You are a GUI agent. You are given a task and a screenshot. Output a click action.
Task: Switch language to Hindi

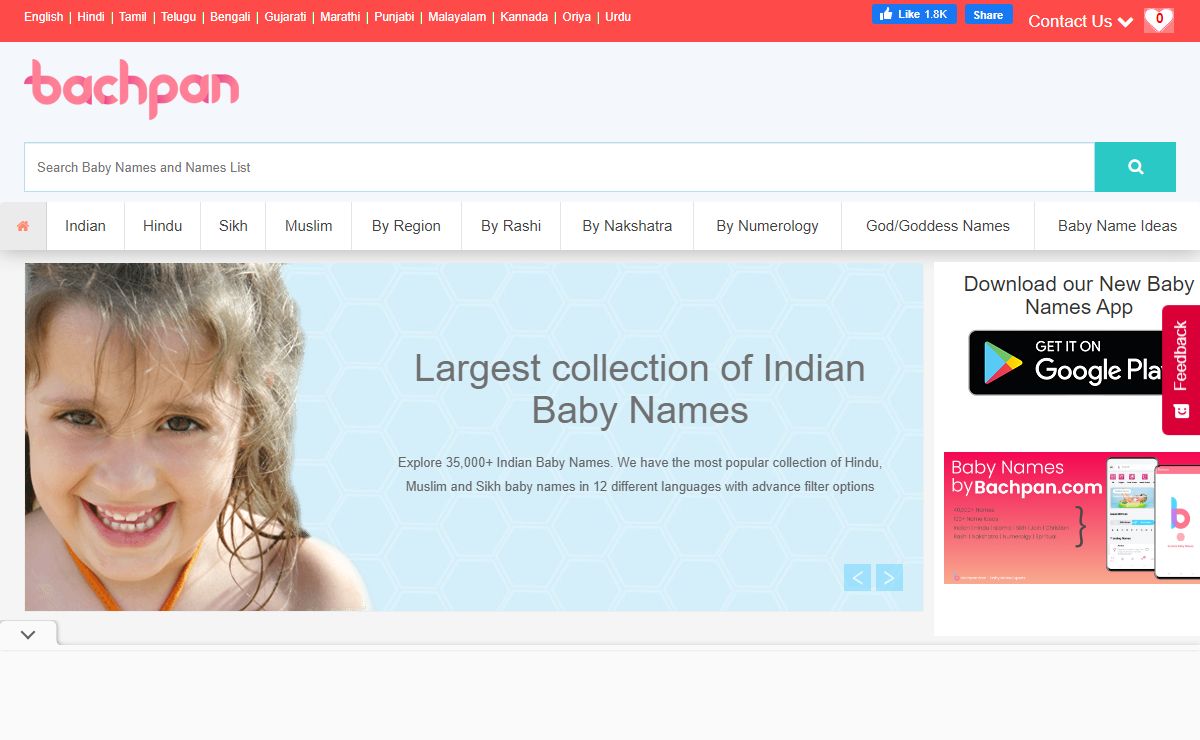91,17
